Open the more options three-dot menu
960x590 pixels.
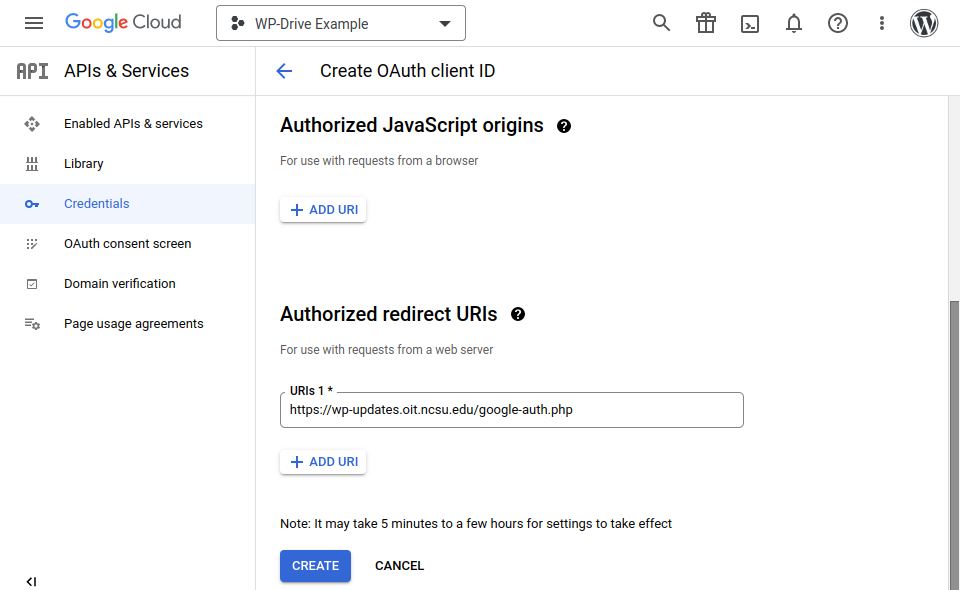(x=881, y=22)
